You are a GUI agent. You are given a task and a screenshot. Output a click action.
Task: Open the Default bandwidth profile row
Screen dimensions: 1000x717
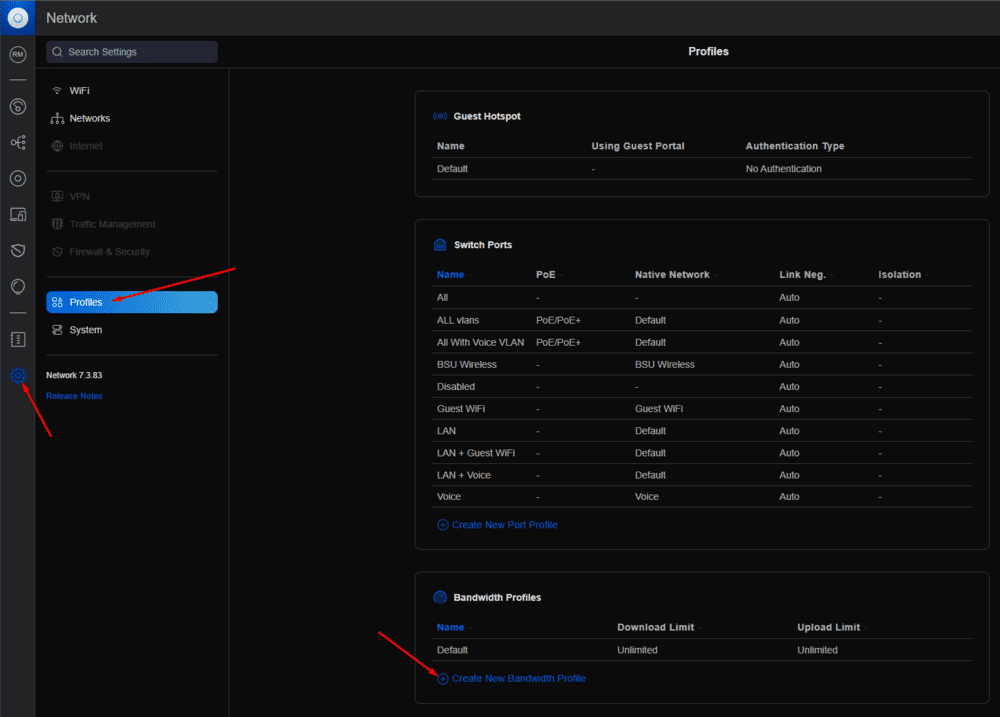tap(702, 650)
